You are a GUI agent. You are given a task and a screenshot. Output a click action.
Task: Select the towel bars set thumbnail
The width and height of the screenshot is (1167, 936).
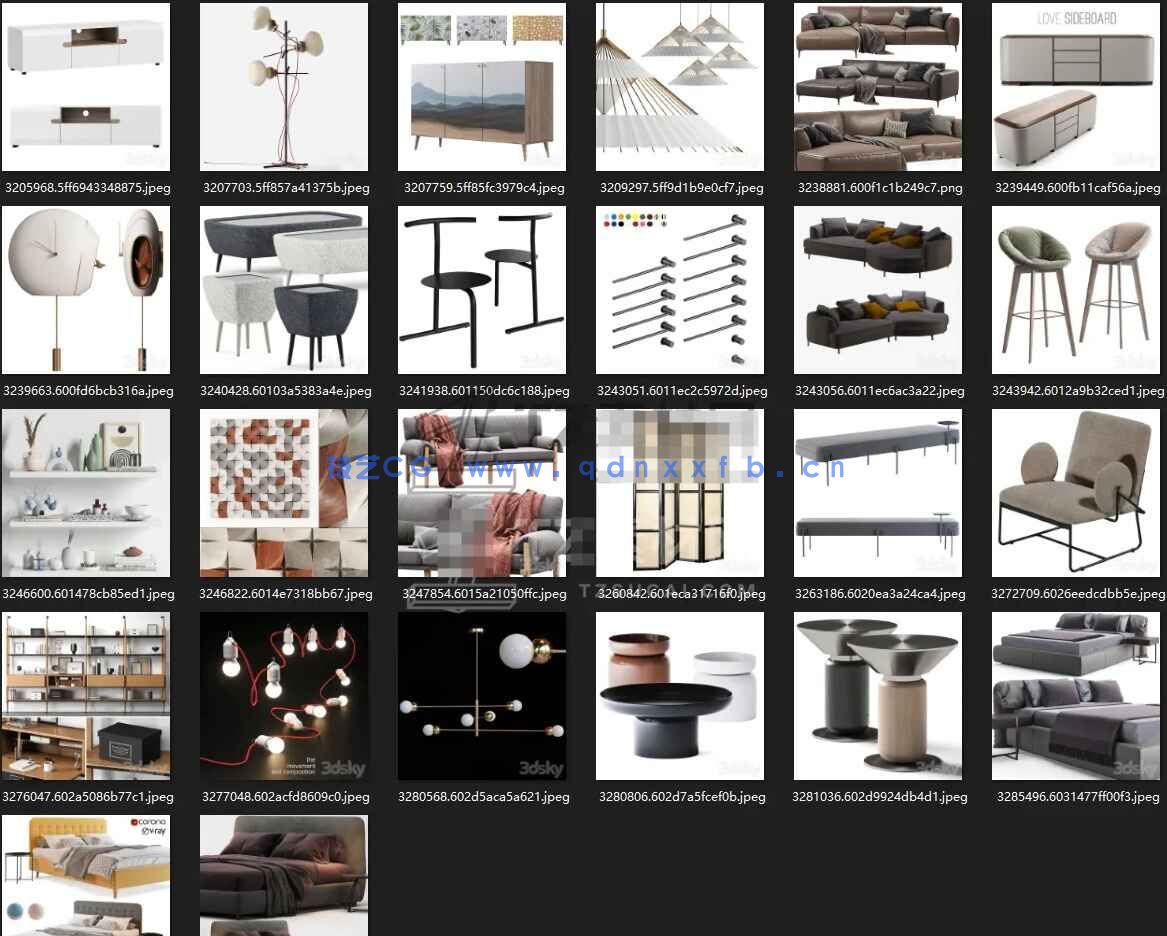[680, 290]
